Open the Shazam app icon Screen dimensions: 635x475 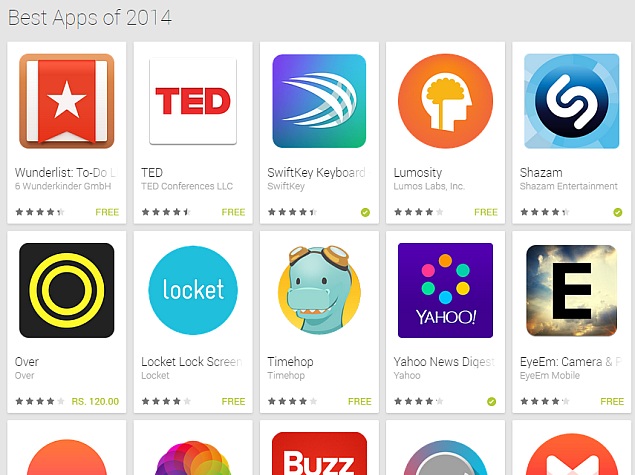[x=571, y=101]
